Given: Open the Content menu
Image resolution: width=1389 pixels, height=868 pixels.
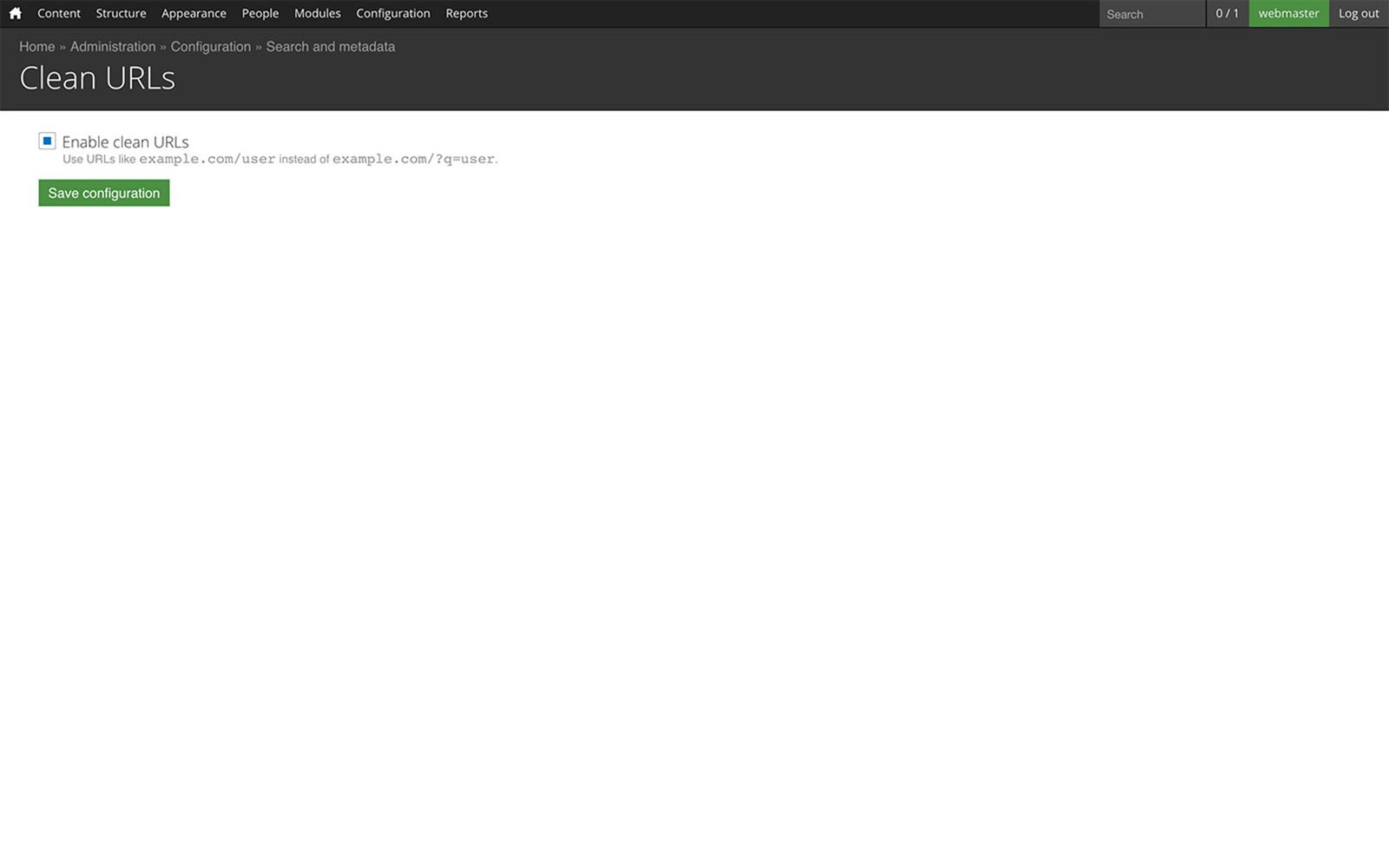Looking at the screenshot, I should coord(59,13).
